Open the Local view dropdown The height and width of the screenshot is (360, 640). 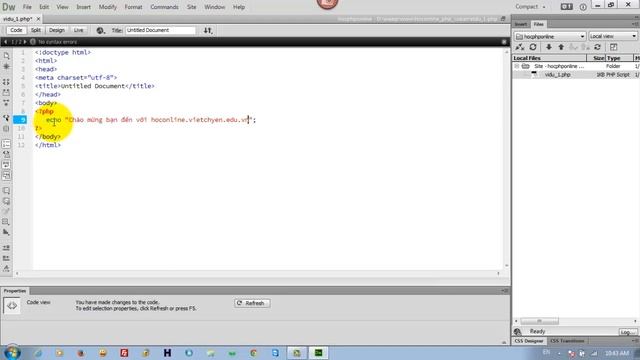click(x=613, y=36)
